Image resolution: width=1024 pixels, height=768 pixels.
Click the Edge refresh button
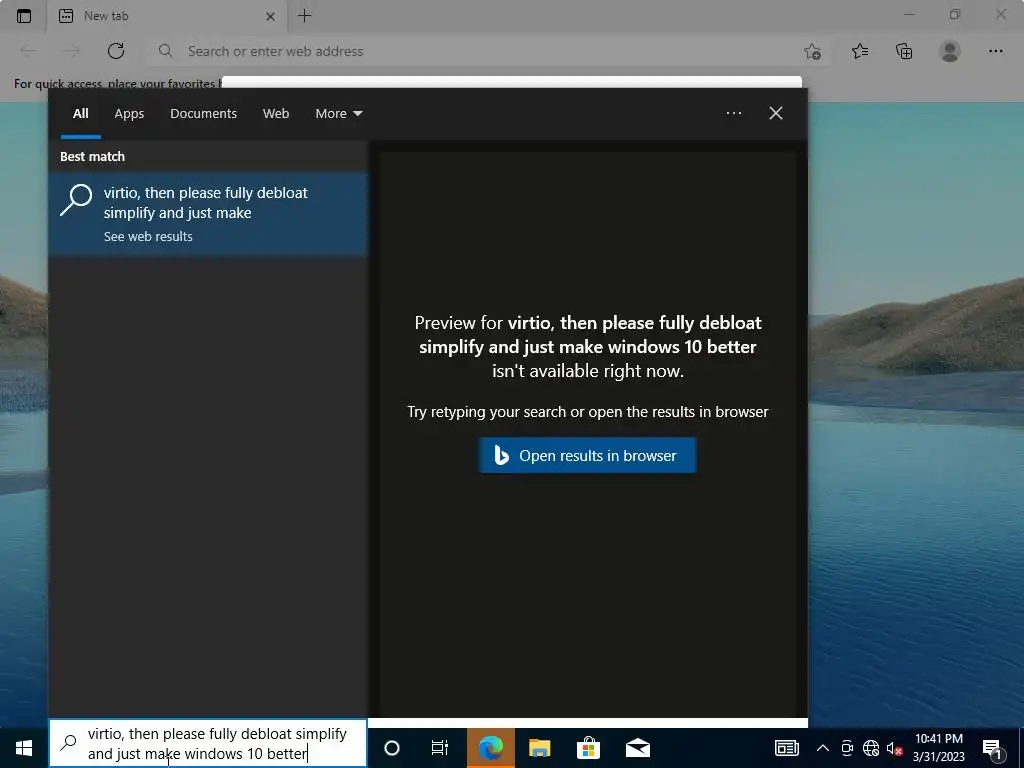pos(116,51)
